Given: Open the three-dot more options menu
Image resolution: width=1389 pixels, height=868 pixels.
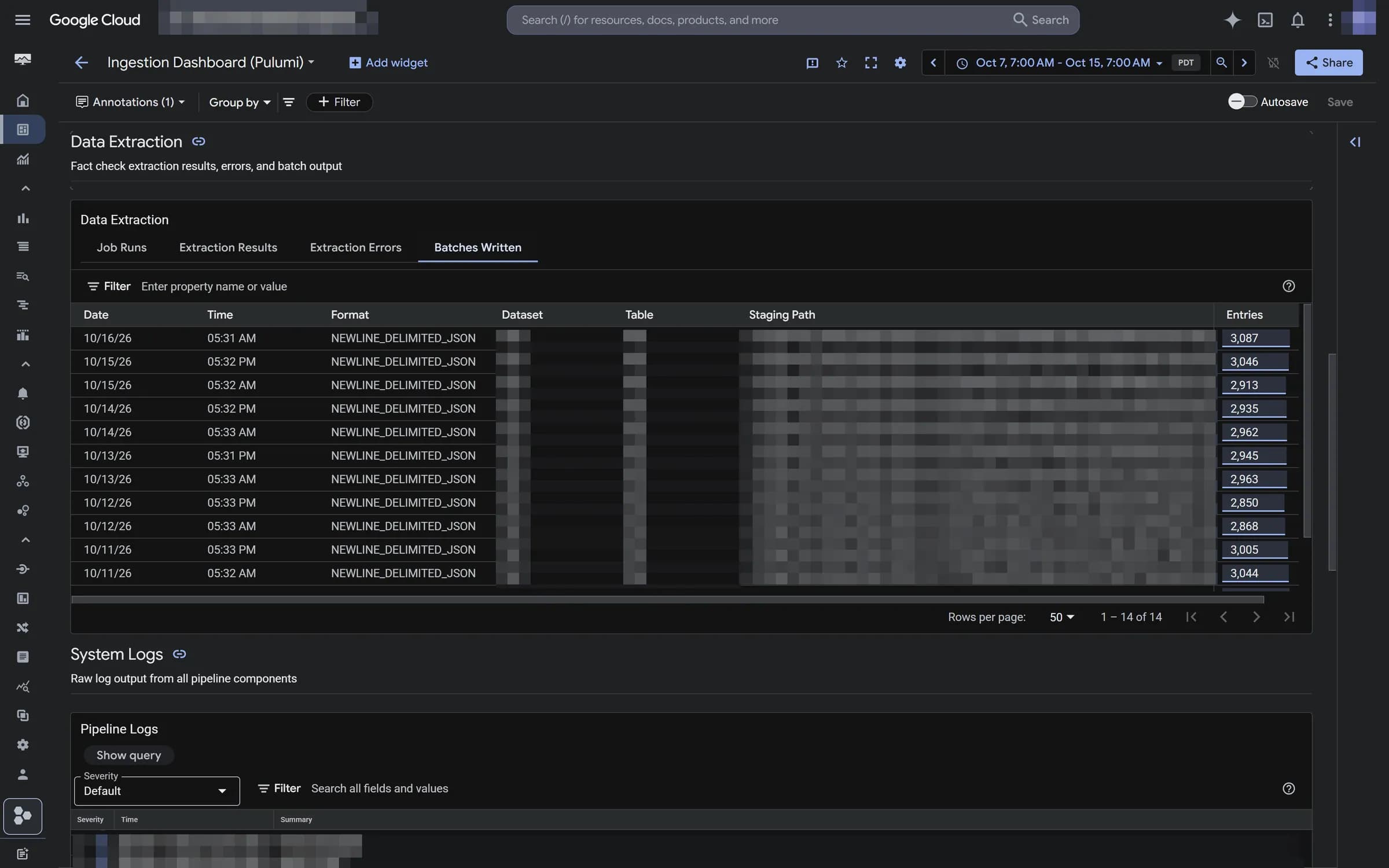Looking at the screenshot, I should tap(1330, 20).
